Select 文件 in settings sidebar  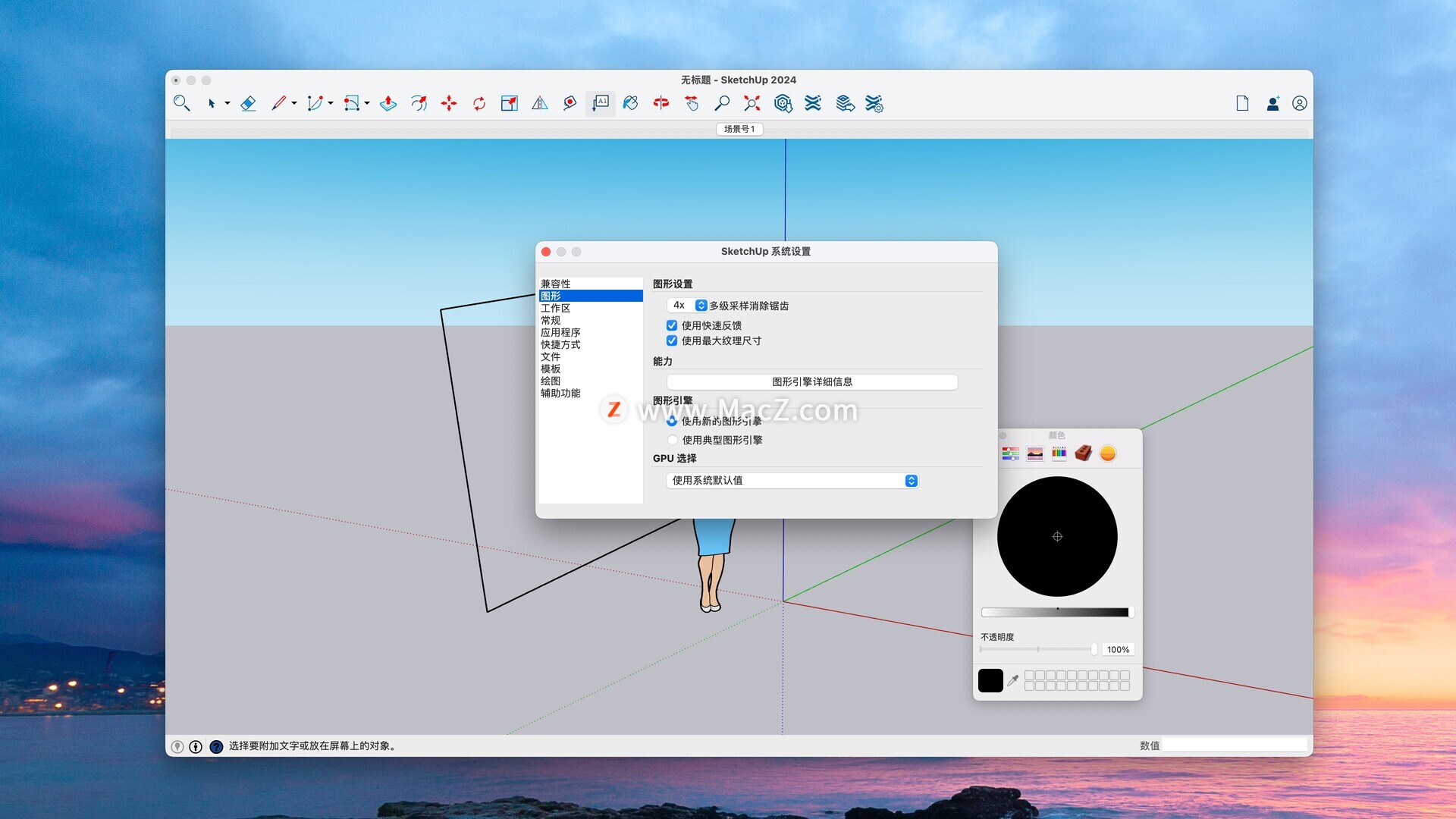click(x=591, y=356)
